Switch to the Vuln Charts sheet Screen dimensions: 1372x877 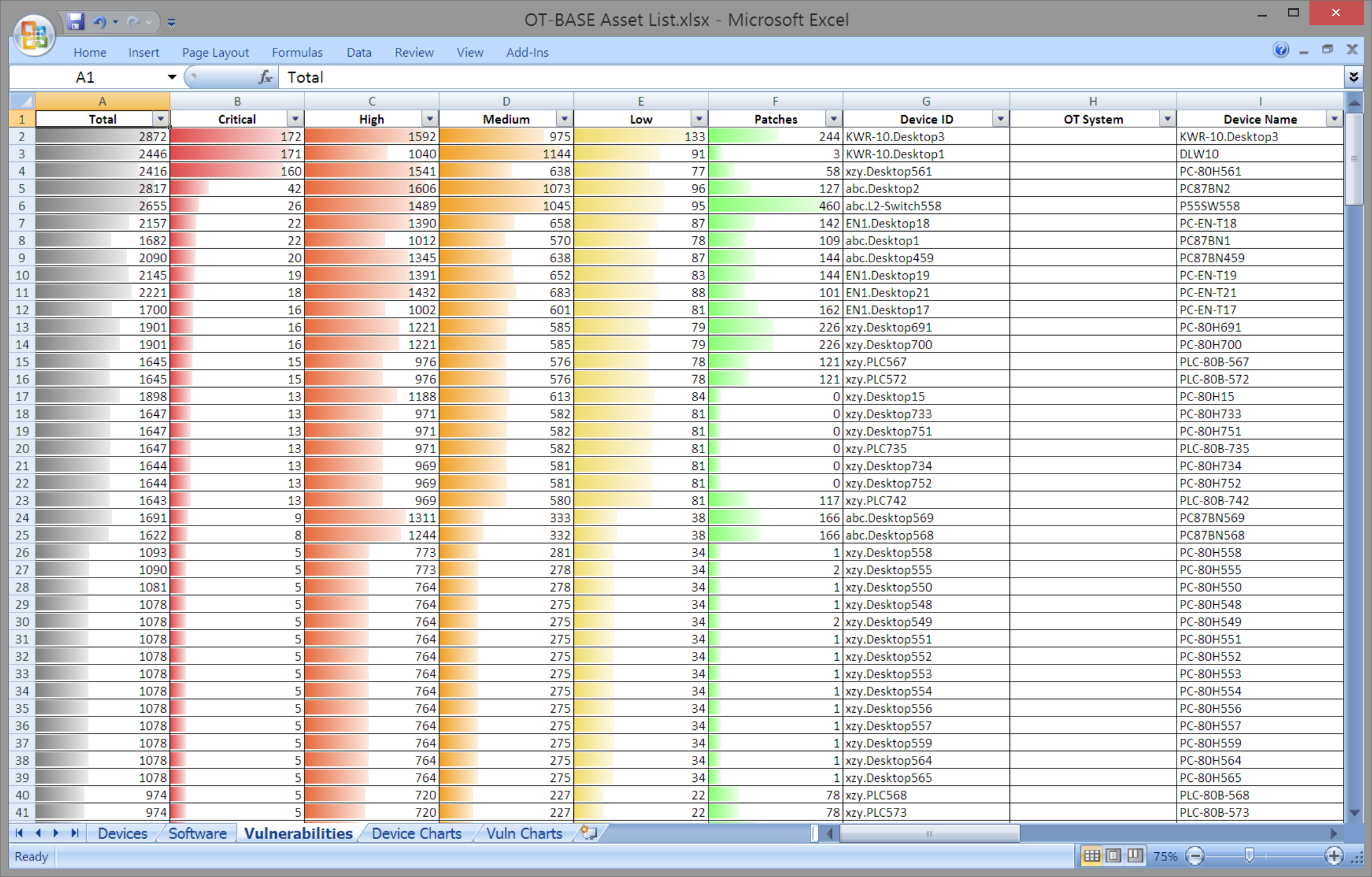click(524, 833)
